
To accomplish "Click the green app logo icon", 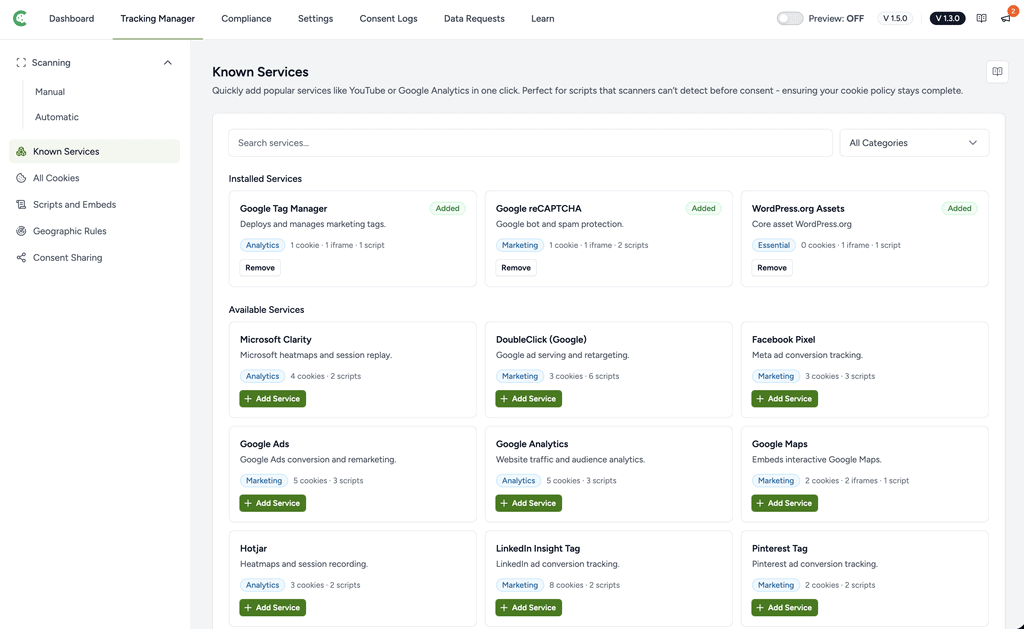I will pos(20,18).
